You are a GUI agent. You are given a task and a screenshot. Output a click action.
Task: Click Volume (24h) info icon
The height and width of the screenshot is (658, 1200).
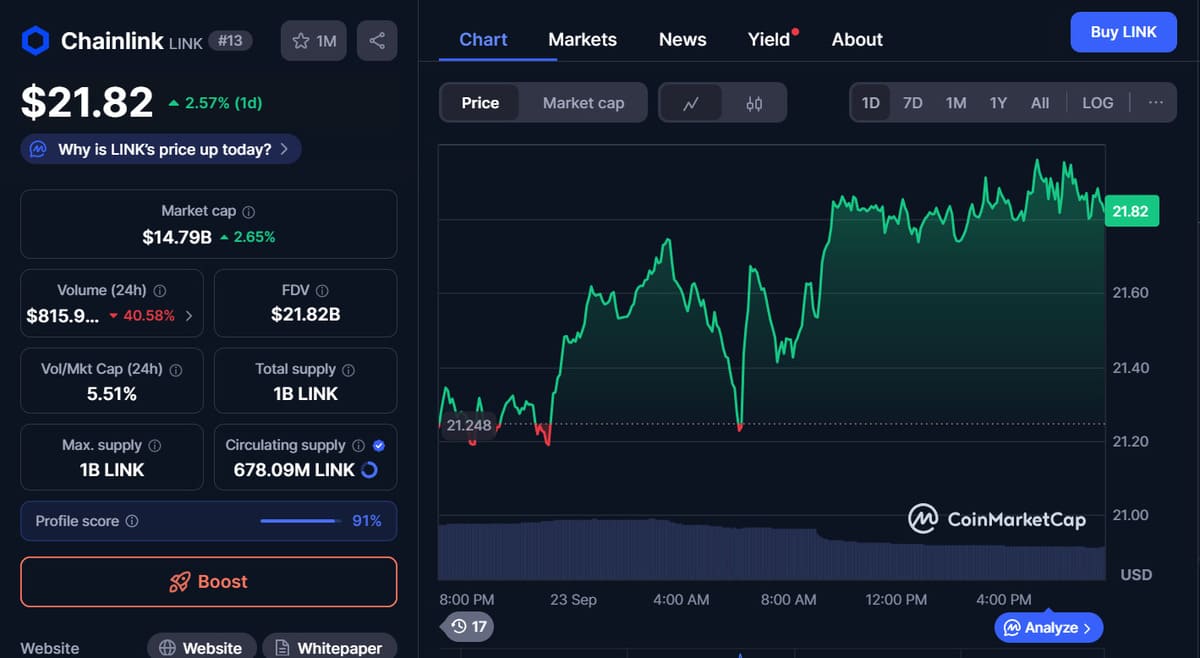pyautogui.click(x=159, y=290)
